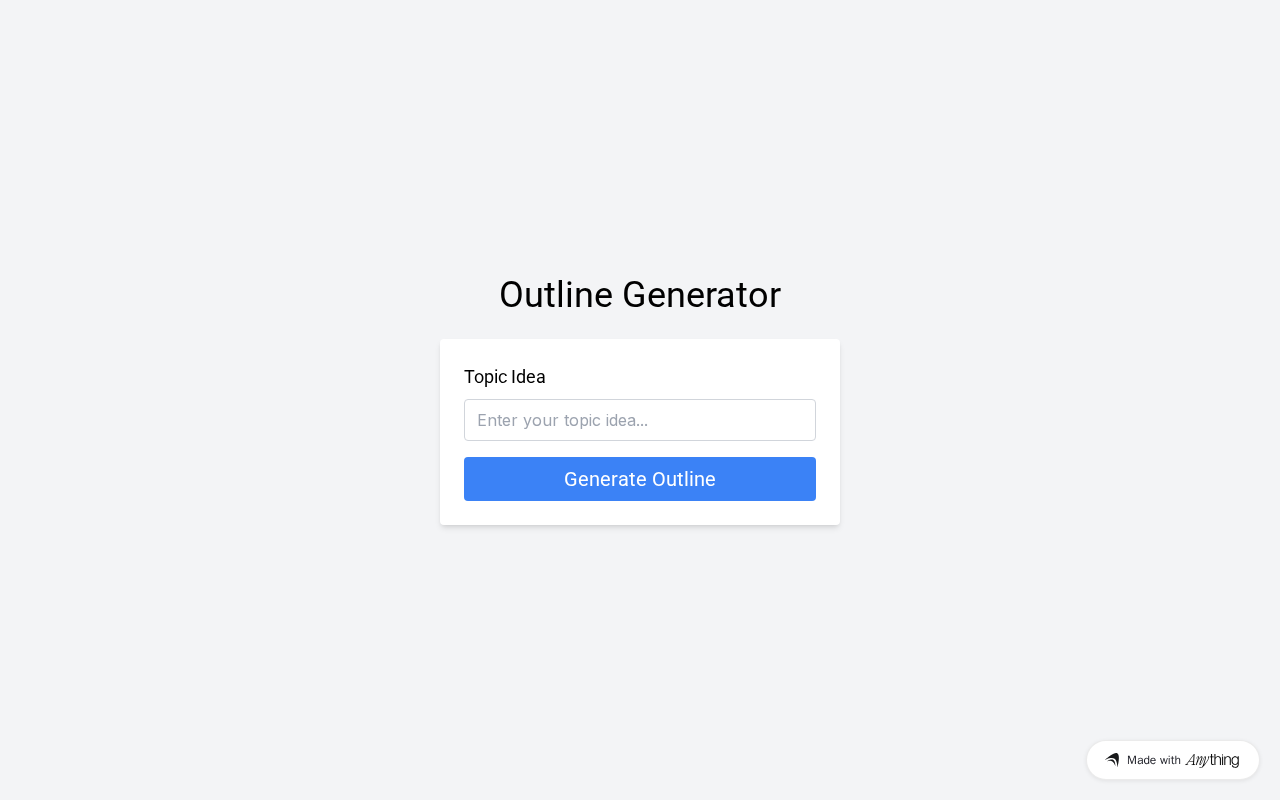Click the word "Generator" in the title

point(701,295)
